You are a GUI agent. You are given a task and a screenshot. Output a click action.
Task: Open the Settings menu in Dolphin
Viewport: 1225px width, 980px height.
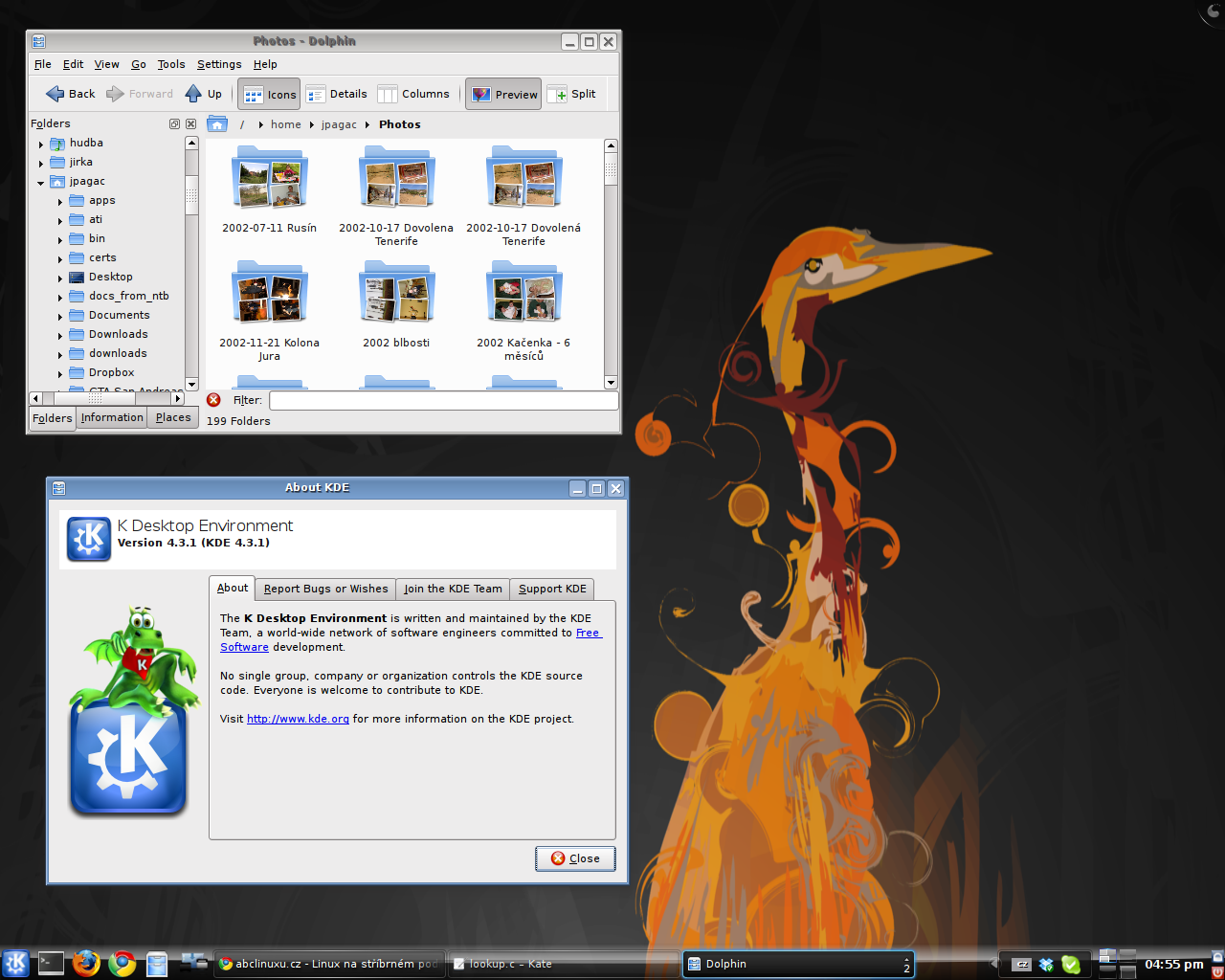tap(219, 64)
